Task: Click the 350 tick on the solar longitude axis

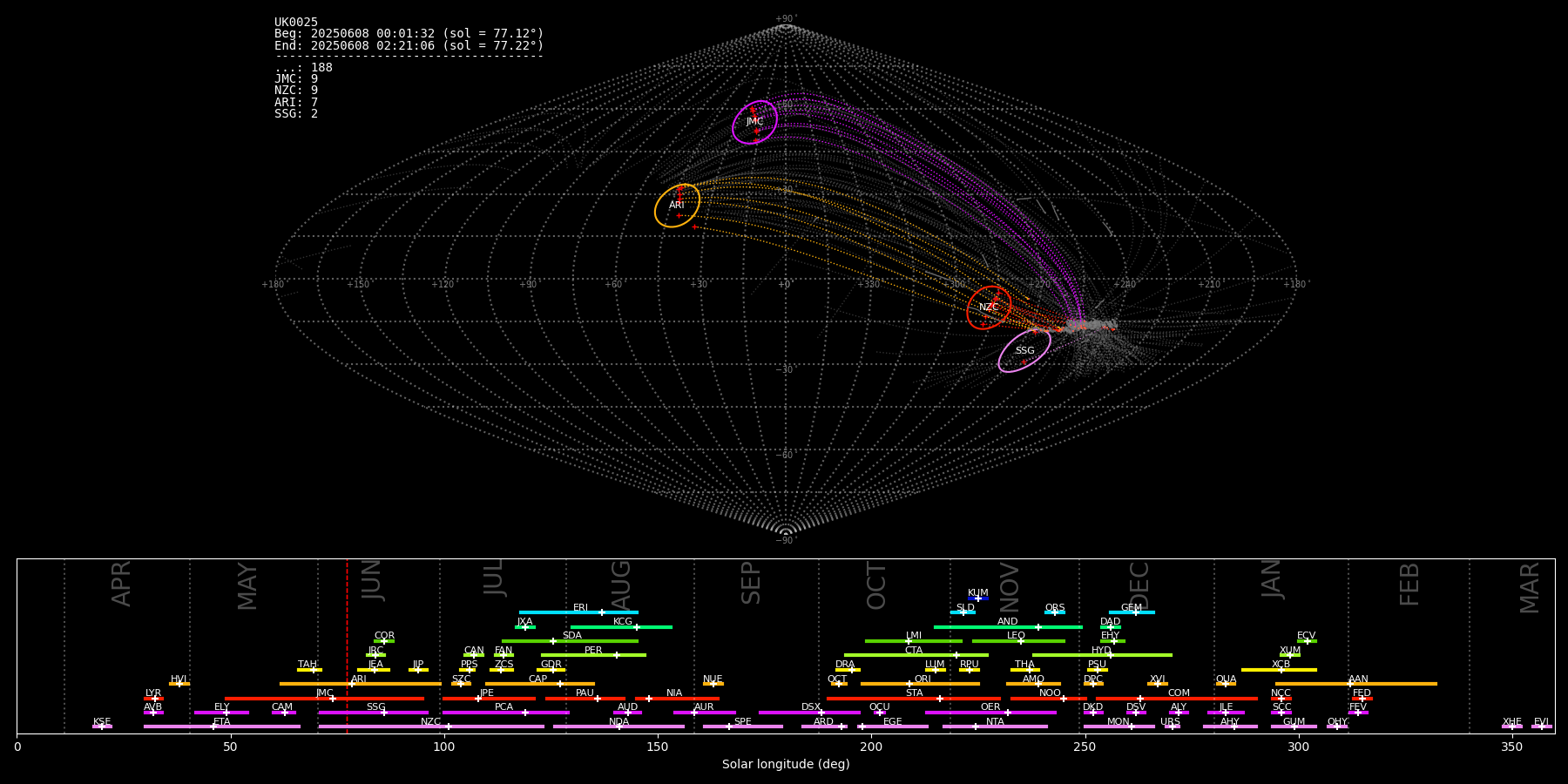Action: (1511, 747)
